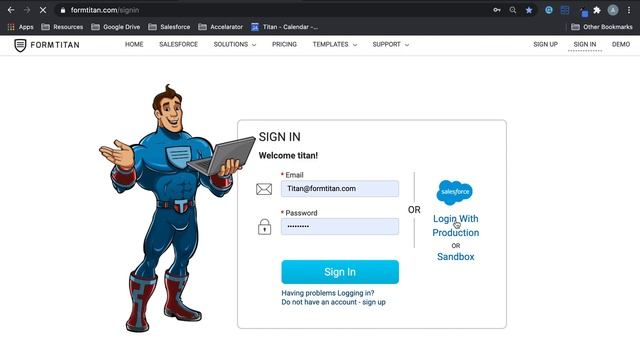Open the Accelarator bookmark folder
Viewport: 640px width, 360px height.
pos(220,27)
